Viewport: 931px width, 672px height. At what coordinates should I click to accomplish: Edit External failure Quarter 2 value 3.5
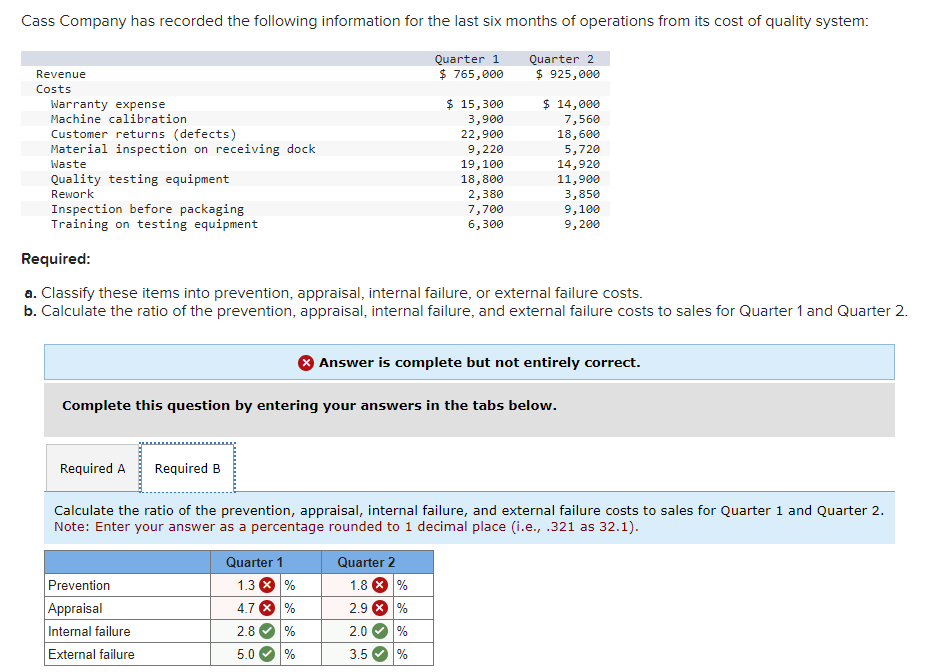click(358, 654)
